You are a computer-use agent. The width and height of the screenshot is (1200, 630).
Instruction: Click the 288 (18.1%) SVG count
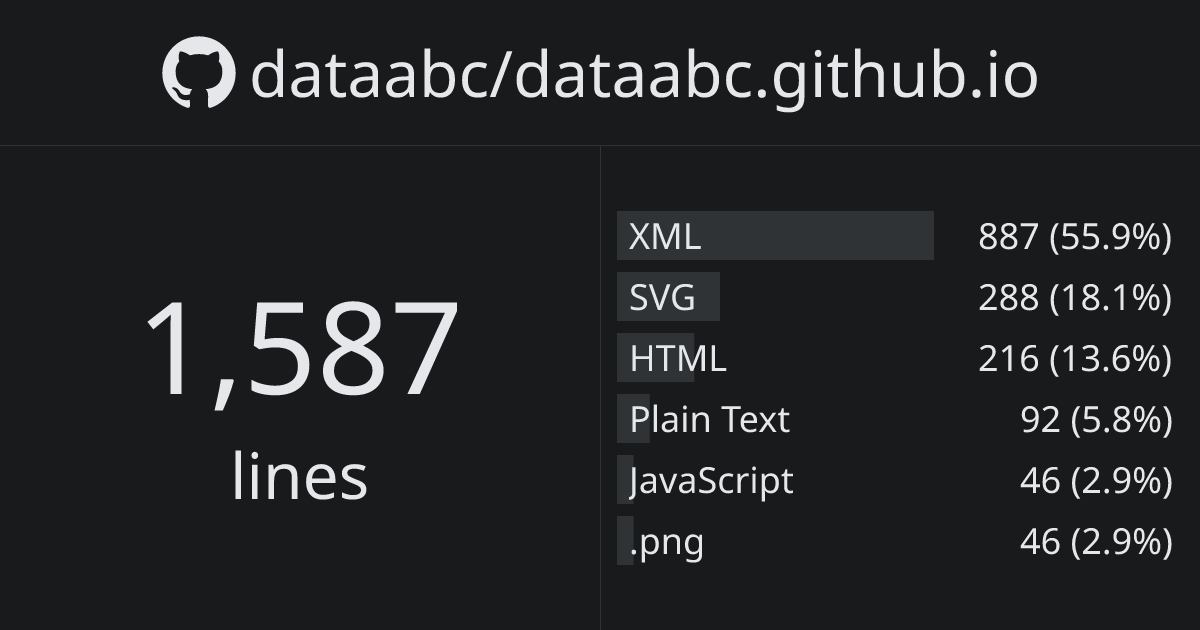coord(1074,298)
